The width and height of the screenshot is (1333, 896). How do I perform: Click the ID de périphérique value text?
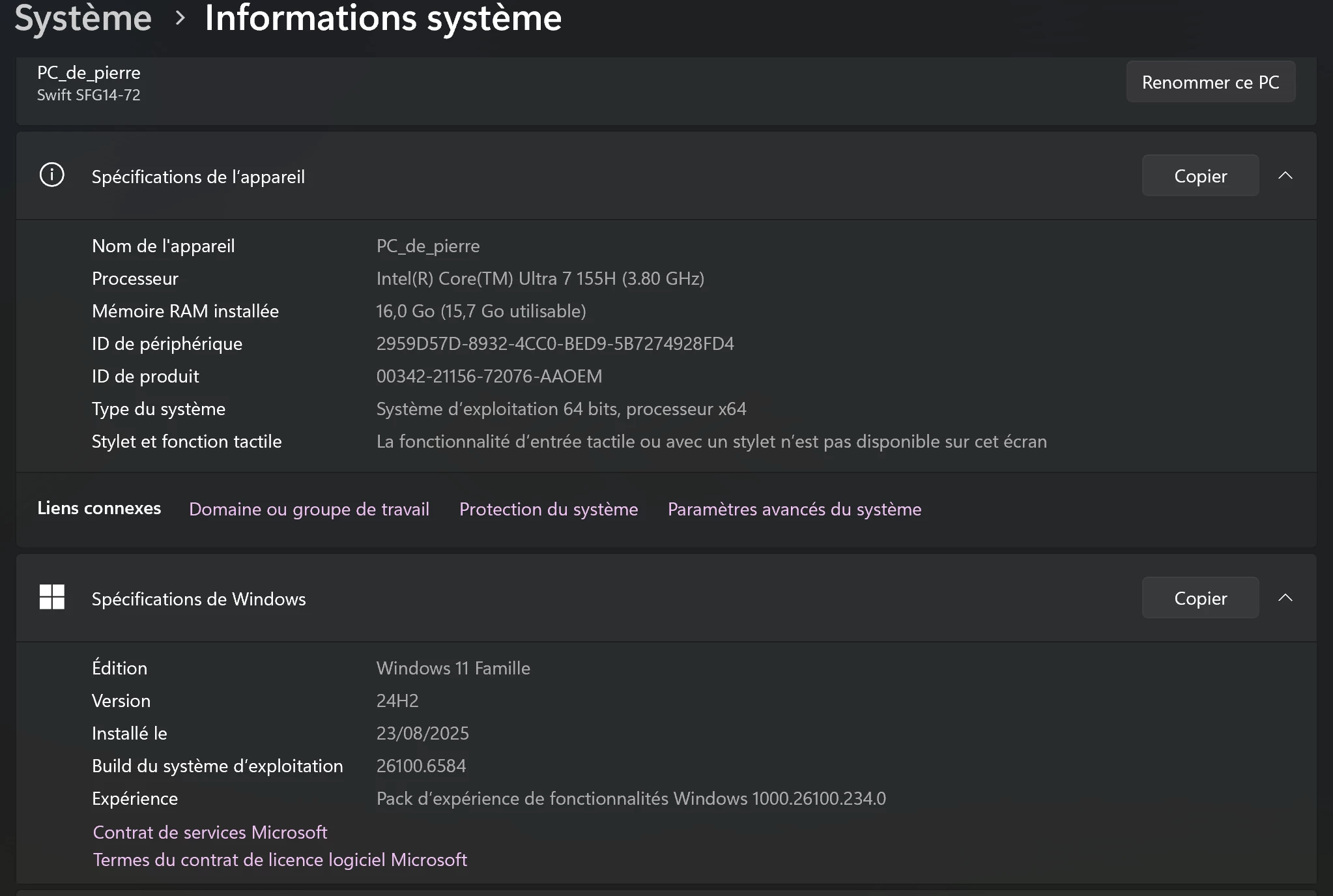(555, 343)
